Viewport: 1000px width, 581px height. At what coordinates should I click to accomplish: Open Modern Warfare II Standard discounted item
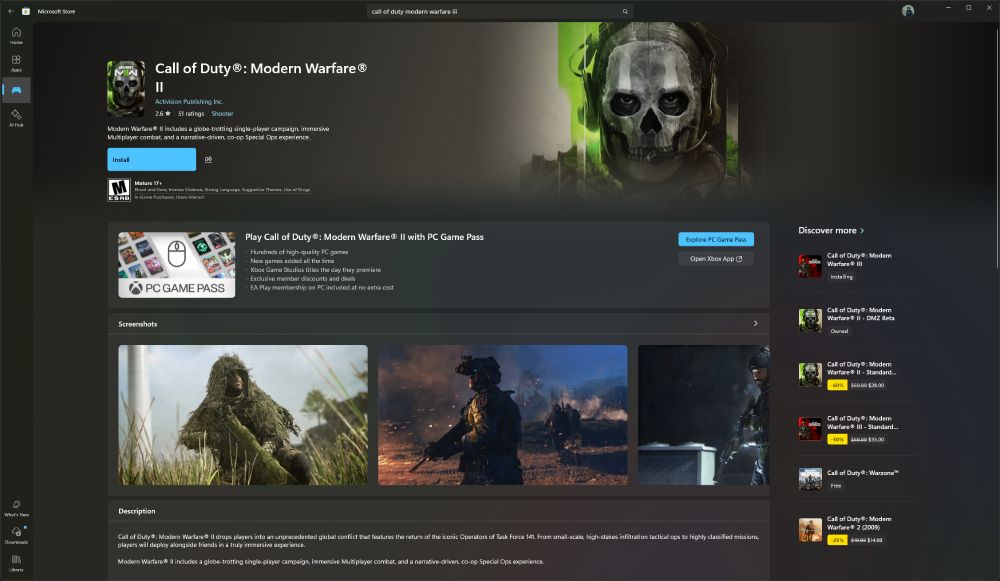pyautogui.click(x=858, y=374)
